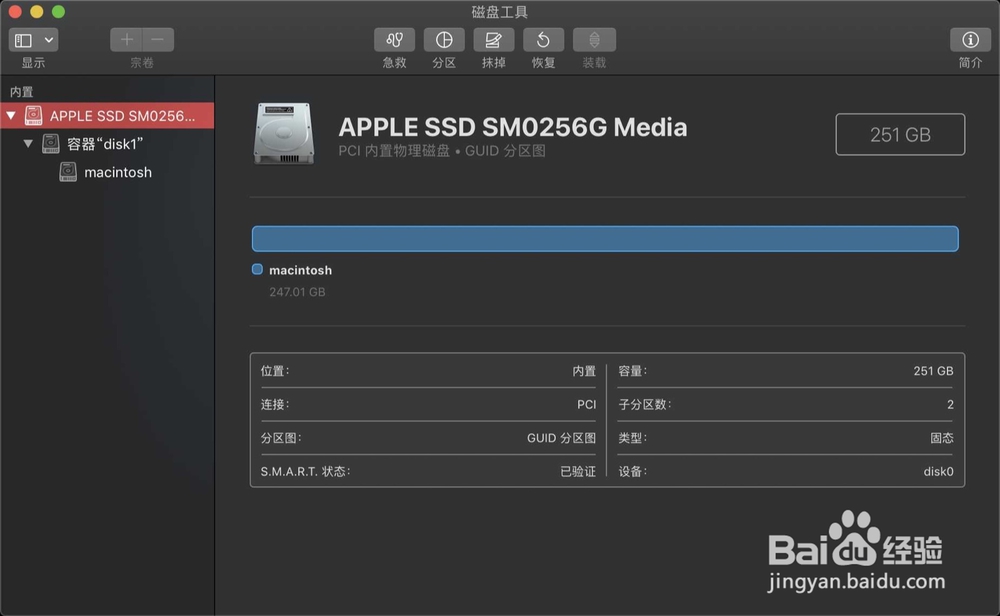Screen dimensions: 1000x616
Task: Collapse the APPLE SSD SM0256 disk tree
Action: click(x=11, y=115)
